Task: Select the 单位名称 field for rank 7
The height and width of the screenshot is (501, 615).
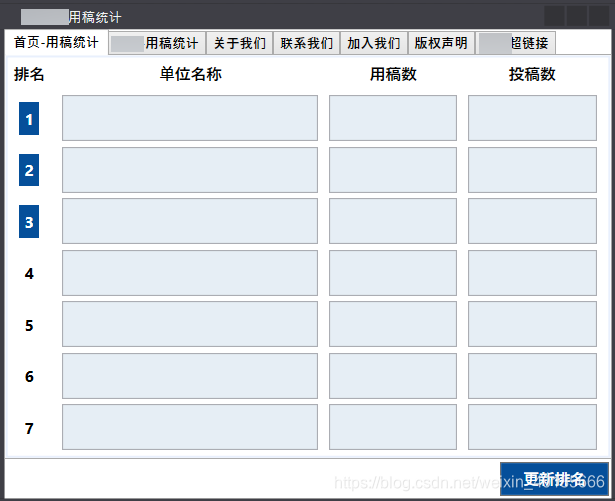Action: click(190, 427)
